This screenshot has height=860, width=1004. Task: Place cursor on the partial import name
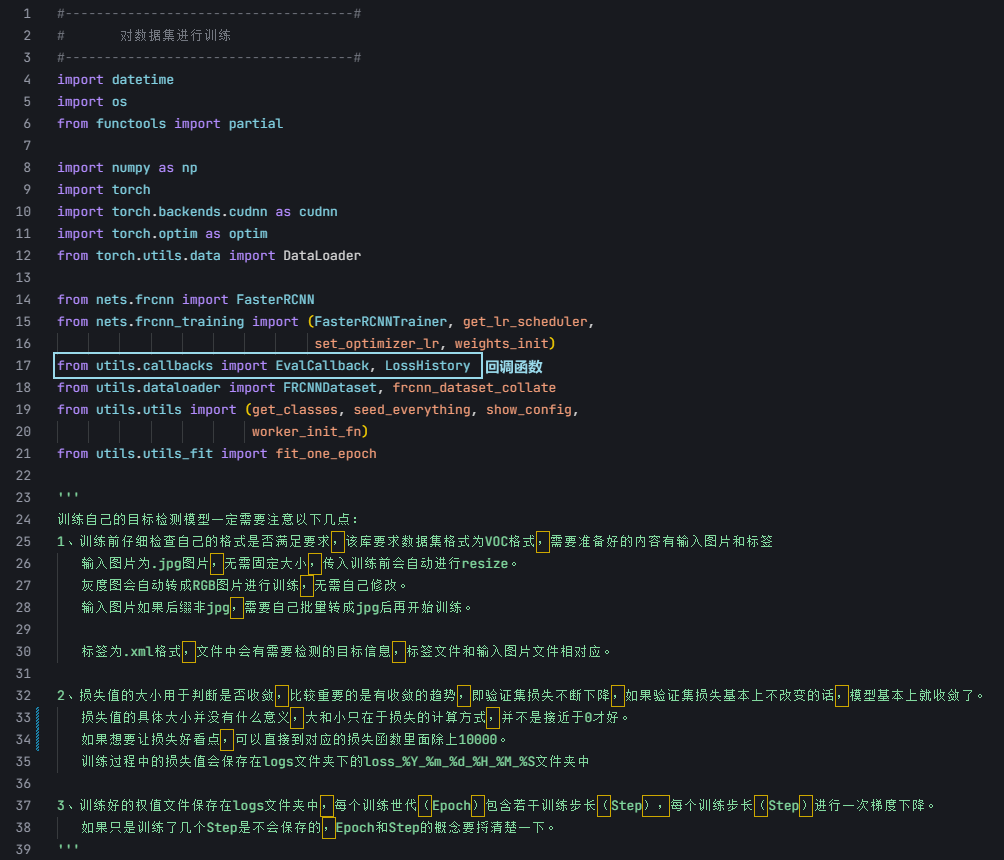click(x=255, y=123)
